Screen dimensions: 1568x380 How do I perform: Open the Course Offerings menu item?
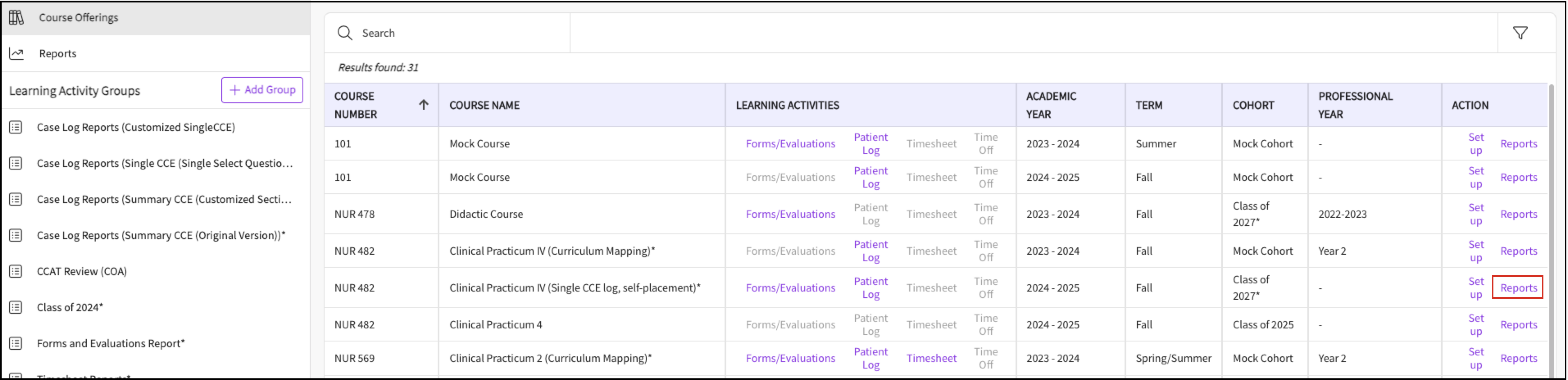pos(79,18)
